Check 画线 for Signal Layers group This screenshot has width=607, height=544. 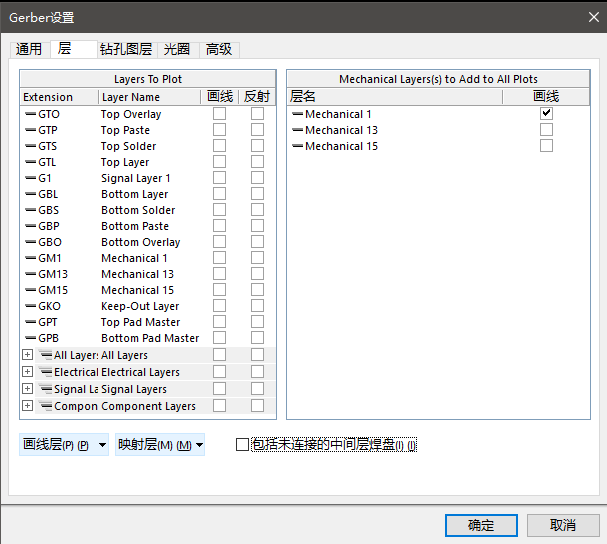pyautogui.click(x=219, y=389)
